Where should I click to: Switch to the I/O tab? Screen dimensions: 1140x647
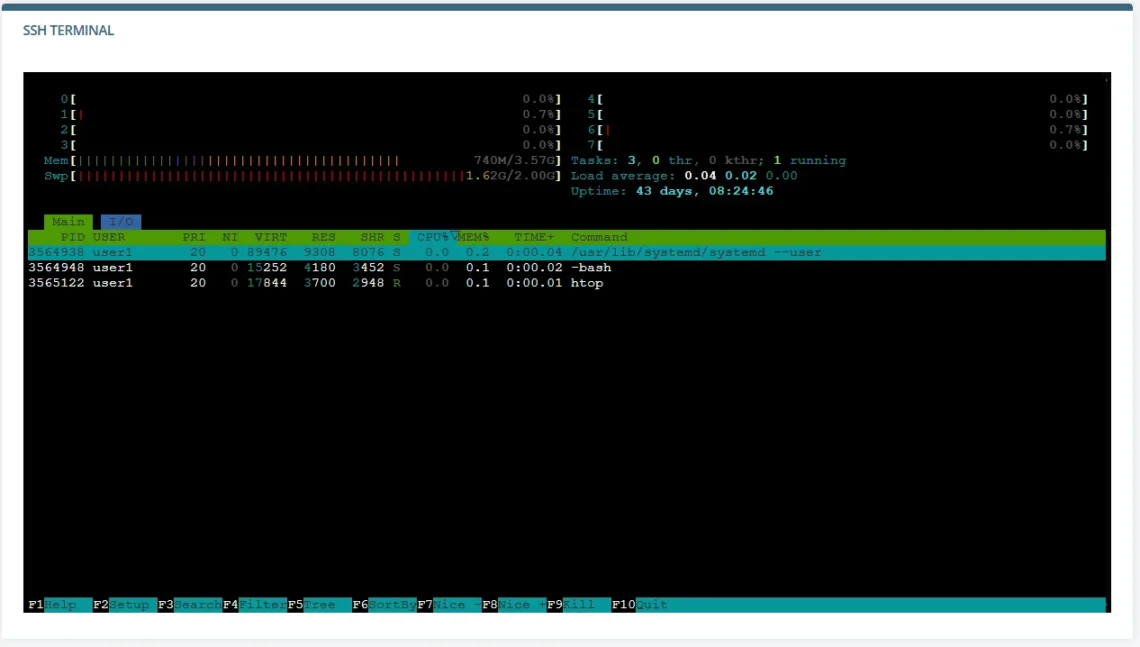click(x=121, y=221)
